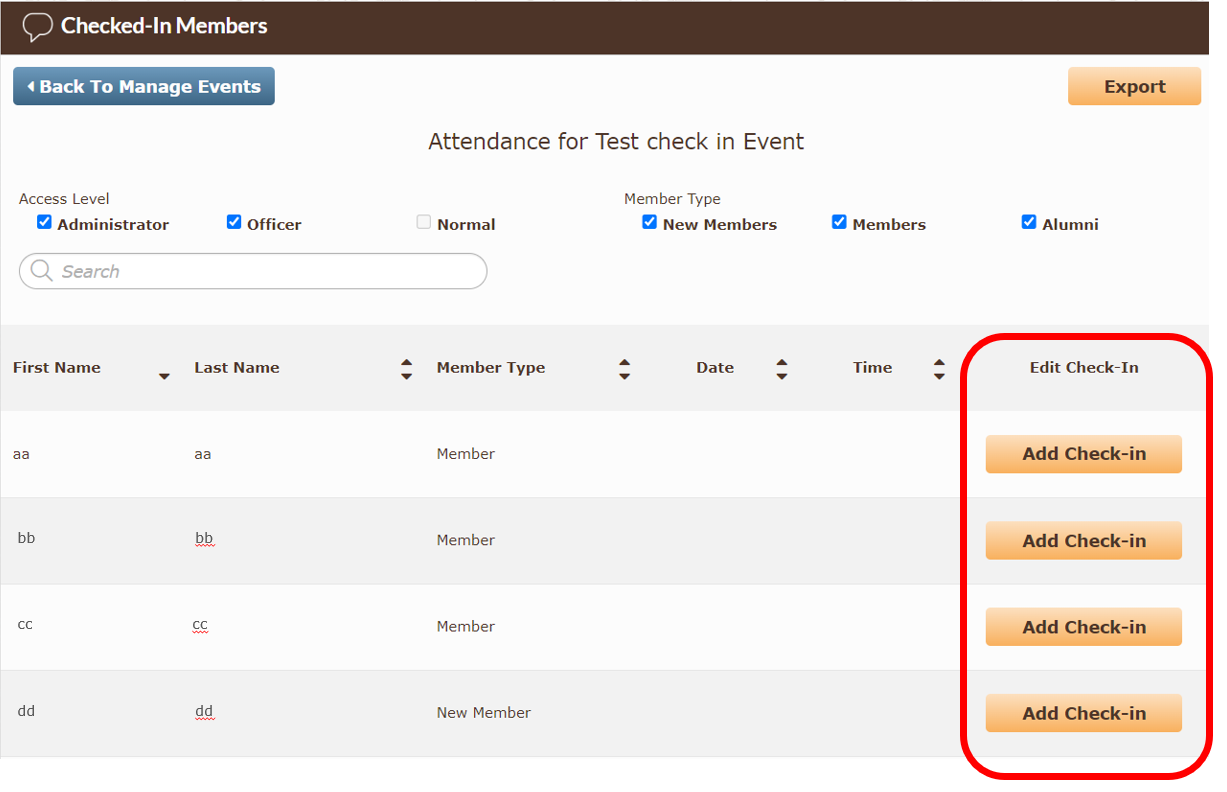Viewport: 1227px width, 792px height.
Task: Click the magnifying glass search icon
Action: (x=41, y=271)
